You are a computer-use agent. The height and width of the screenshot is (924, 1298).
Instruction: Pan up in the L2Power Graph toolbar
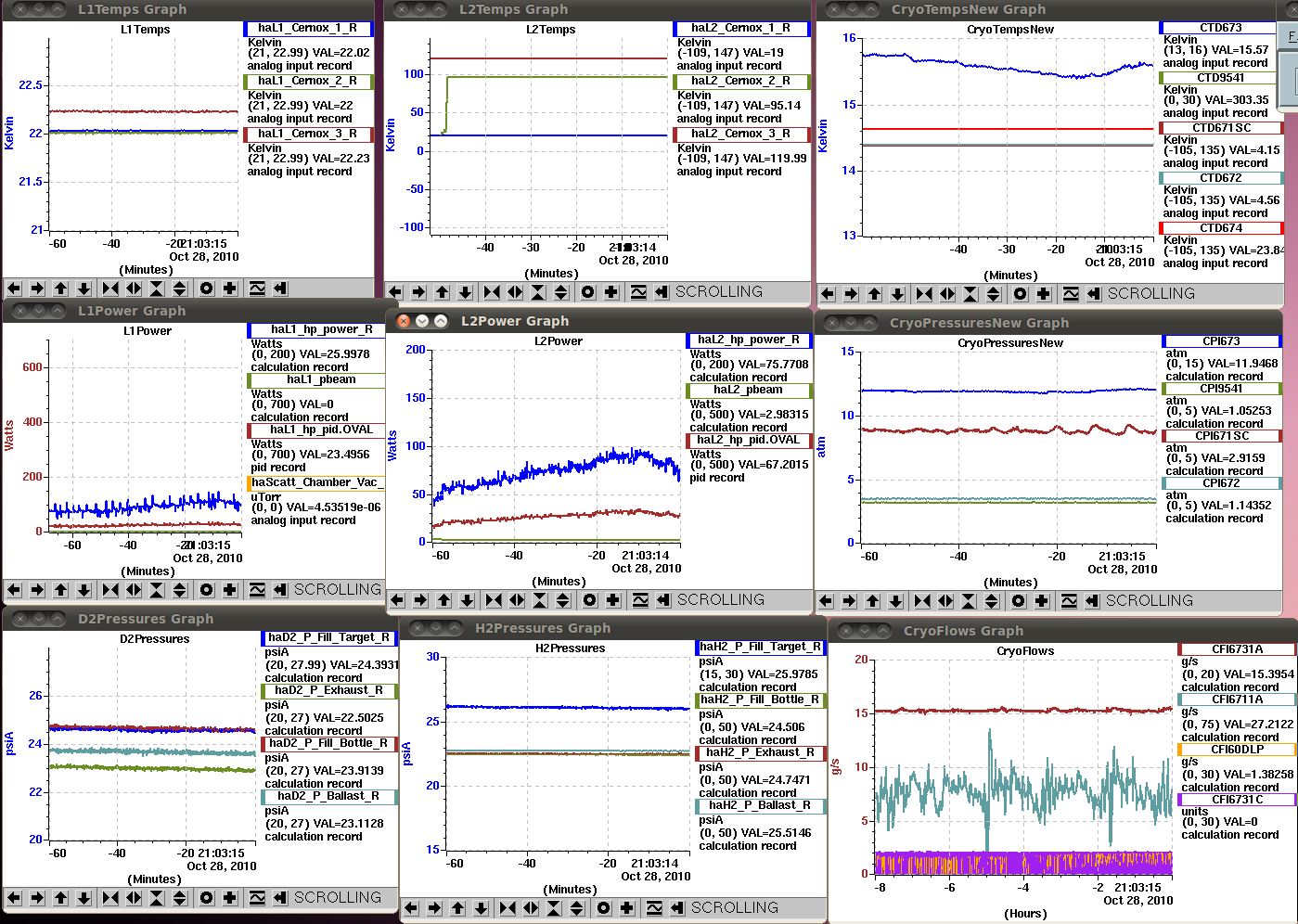click(443, 600)
